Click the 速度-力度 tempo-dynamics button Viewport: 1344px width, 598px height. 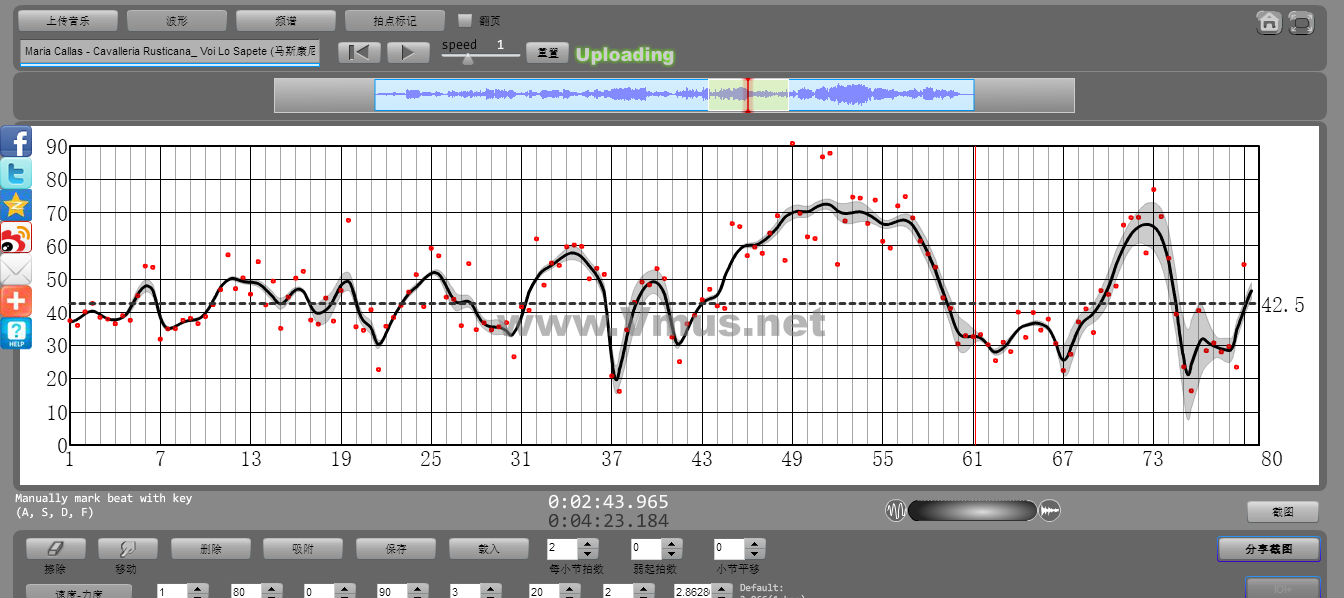(77, 592)
